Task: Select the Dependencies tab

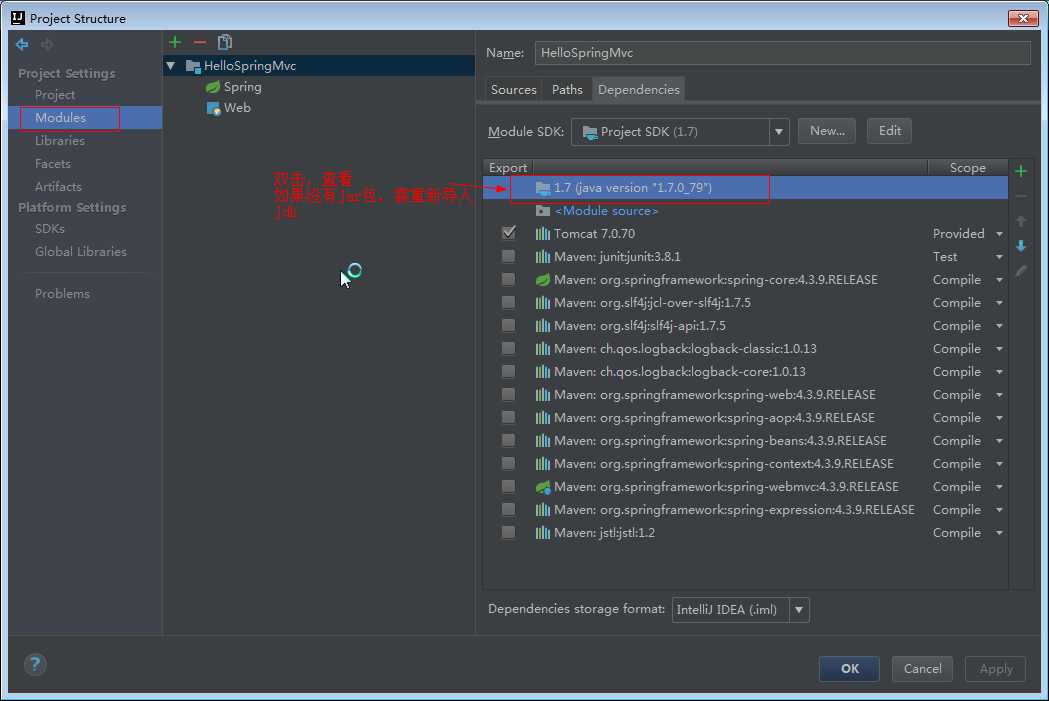Action: (639, 90)
